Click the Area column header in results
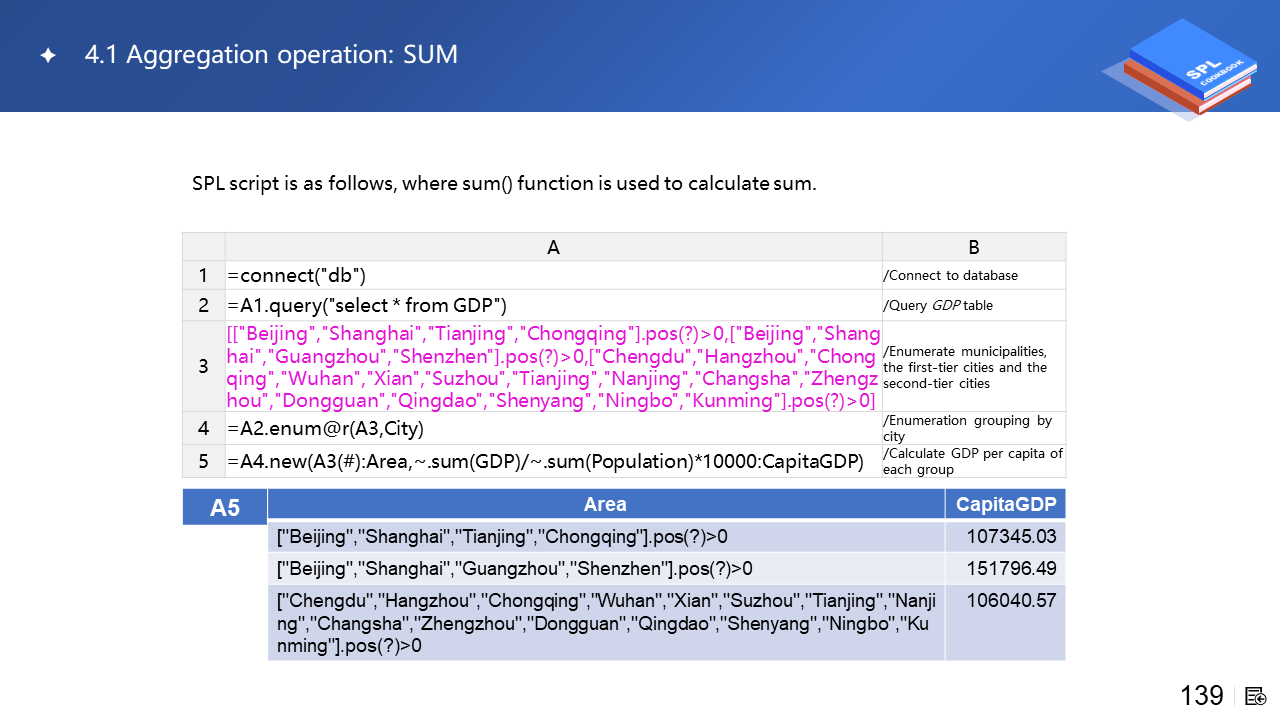1280x720 pixels. pyautogui.click(x=605, y=504)
